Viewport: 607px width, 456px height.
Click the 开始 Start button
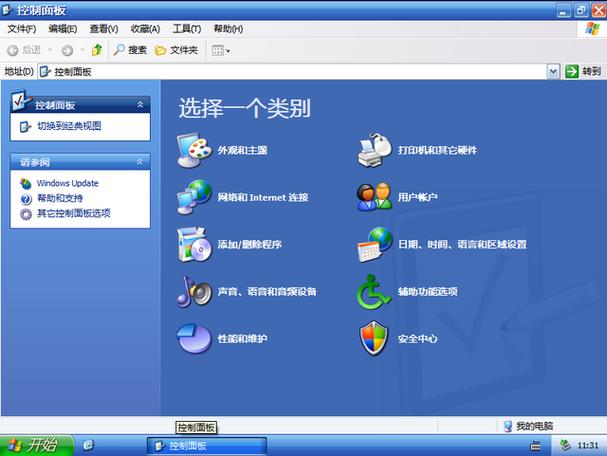click(x=36, y=445)
